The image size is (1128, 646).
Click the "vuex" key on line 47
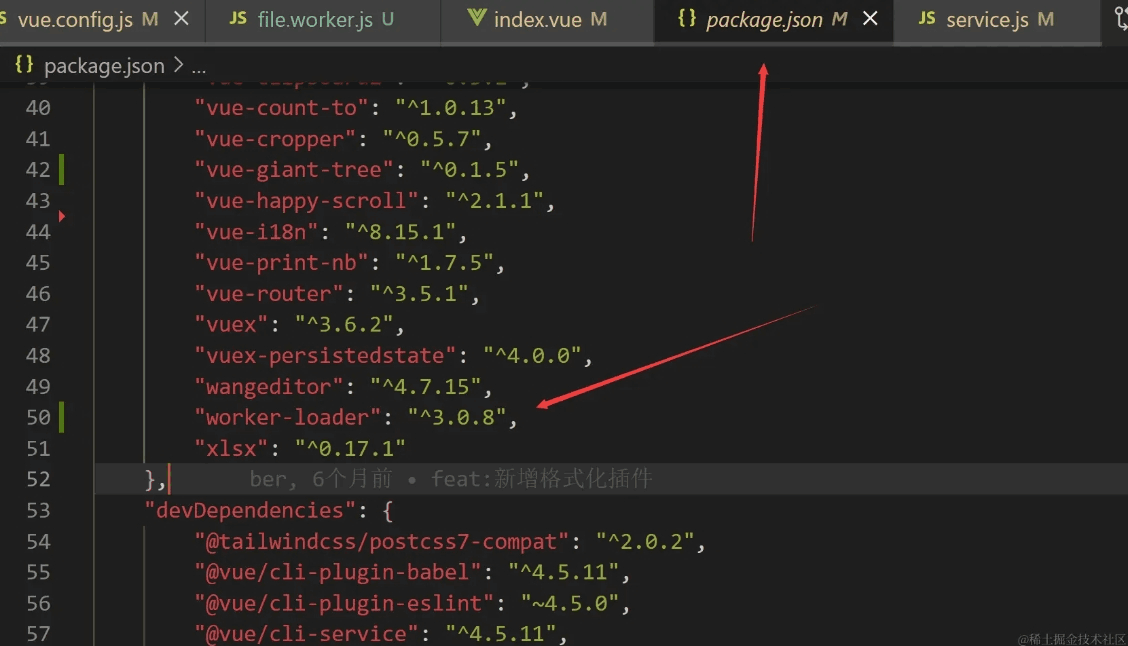(232, 324)
